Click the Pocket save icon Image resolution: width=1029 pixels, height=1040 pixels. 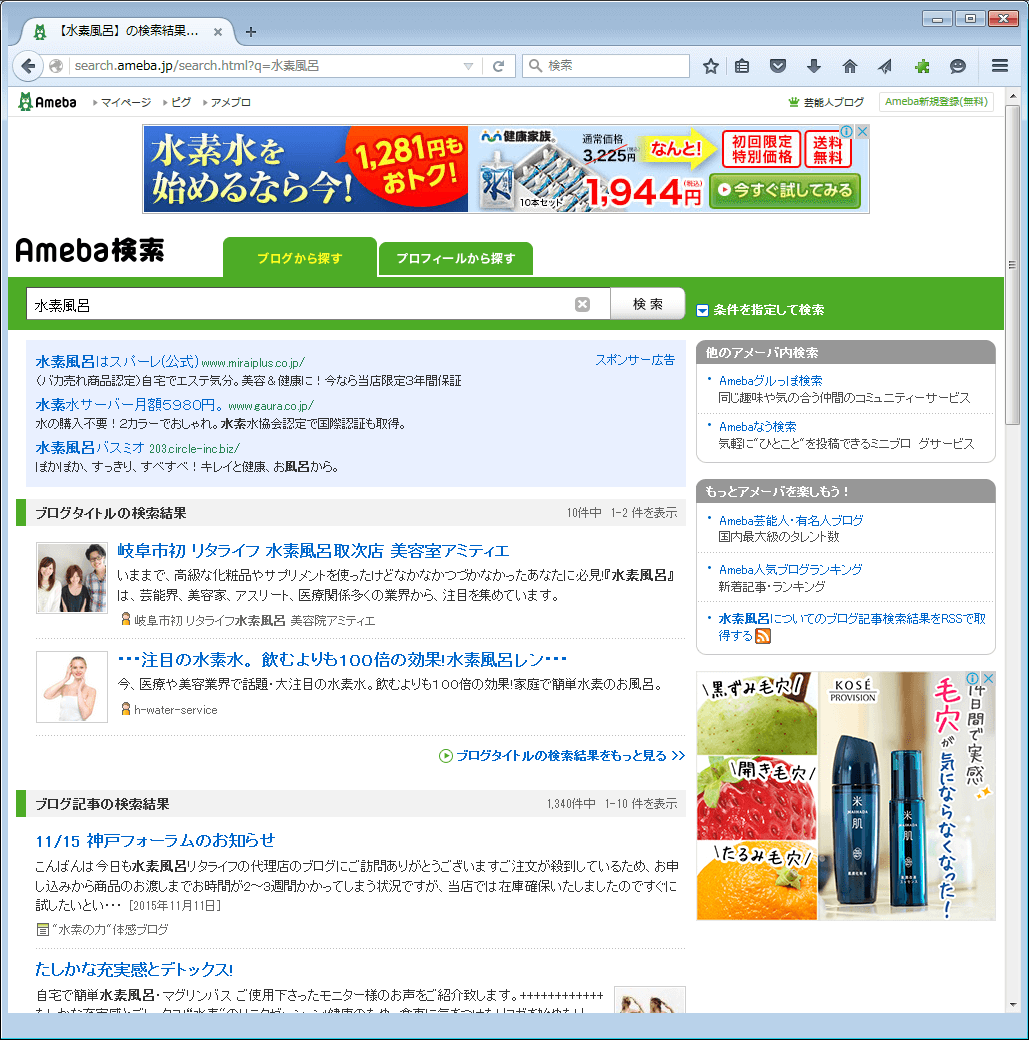pos(778,66)
